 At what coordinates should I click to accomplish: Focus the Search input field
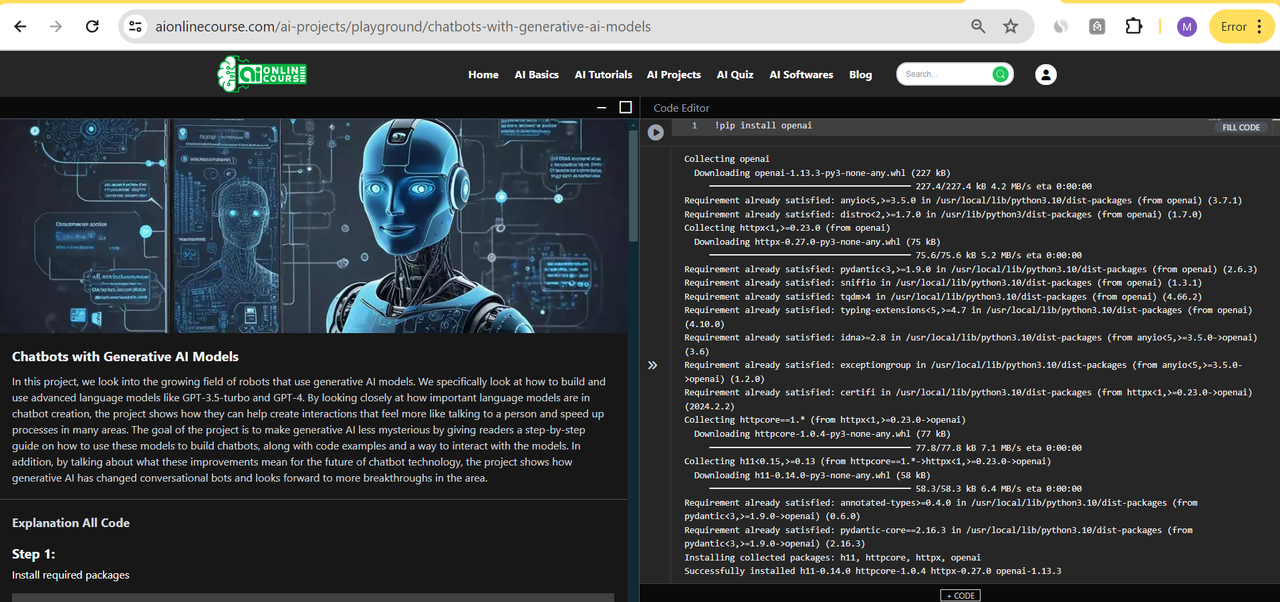pyautogui.click(x=945, y=74)
